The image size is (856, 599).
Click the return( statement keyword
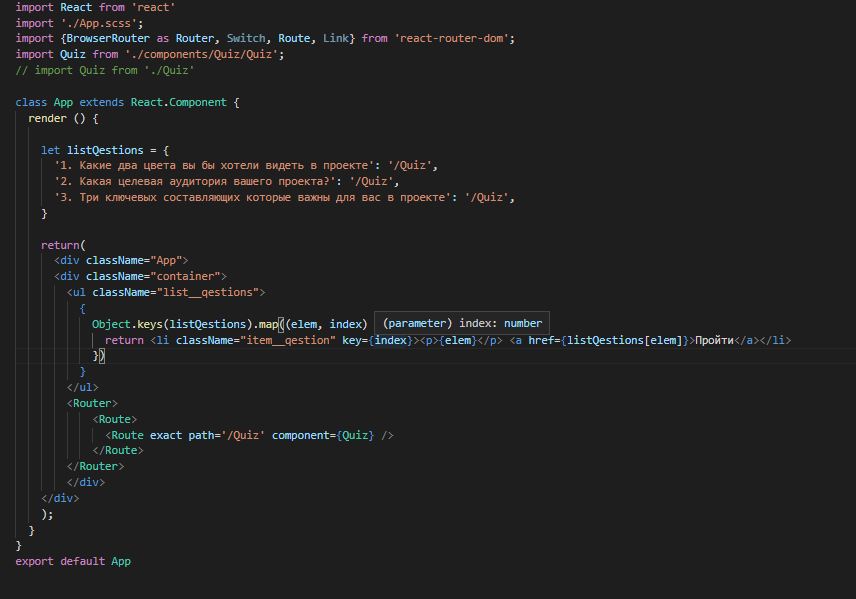63,245
